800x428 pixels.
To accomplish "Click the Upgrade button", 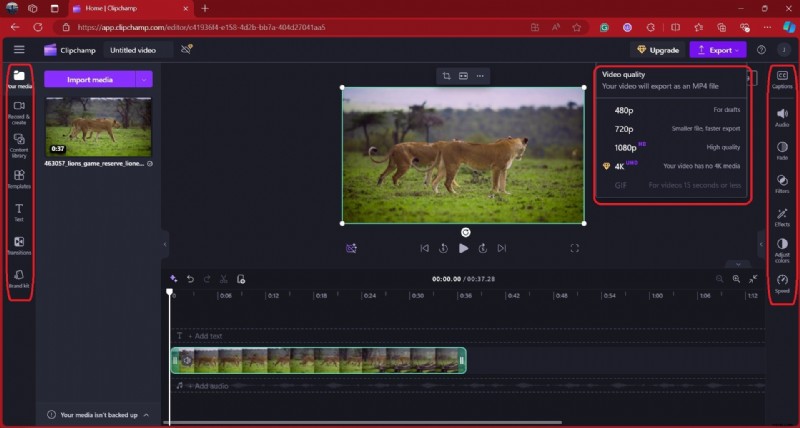I will (658, 50).
